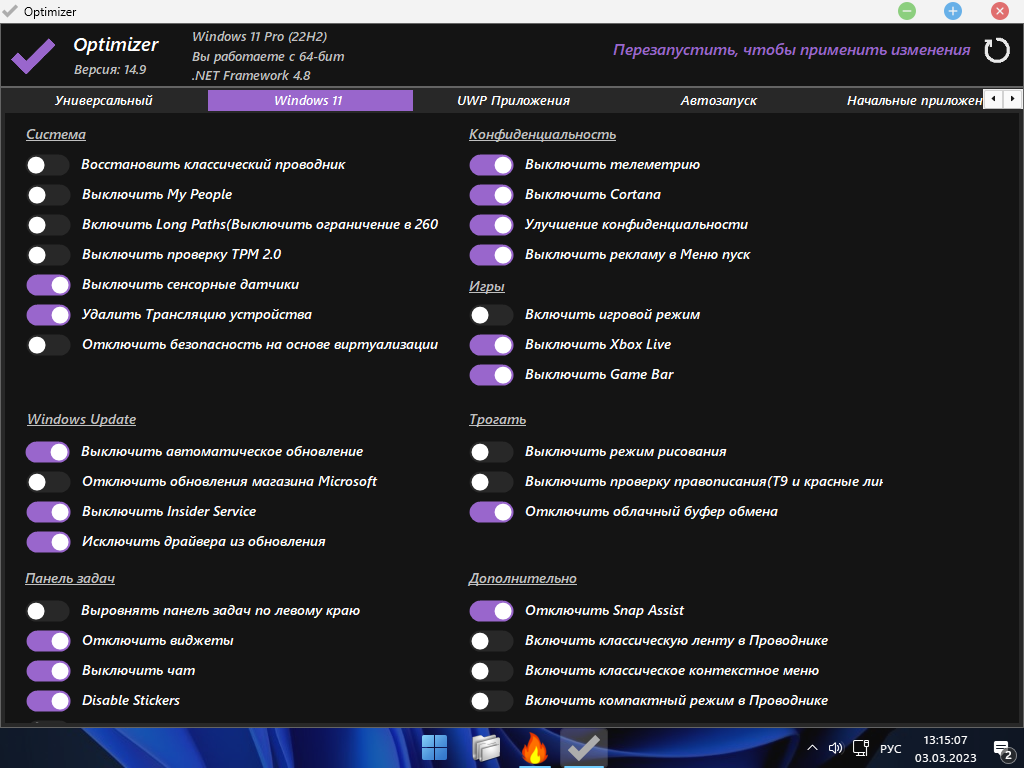Viewport: 1024px width, 768px height.
Task: Click the Версия: 14.9 label
Action: (x=110, y=70)
